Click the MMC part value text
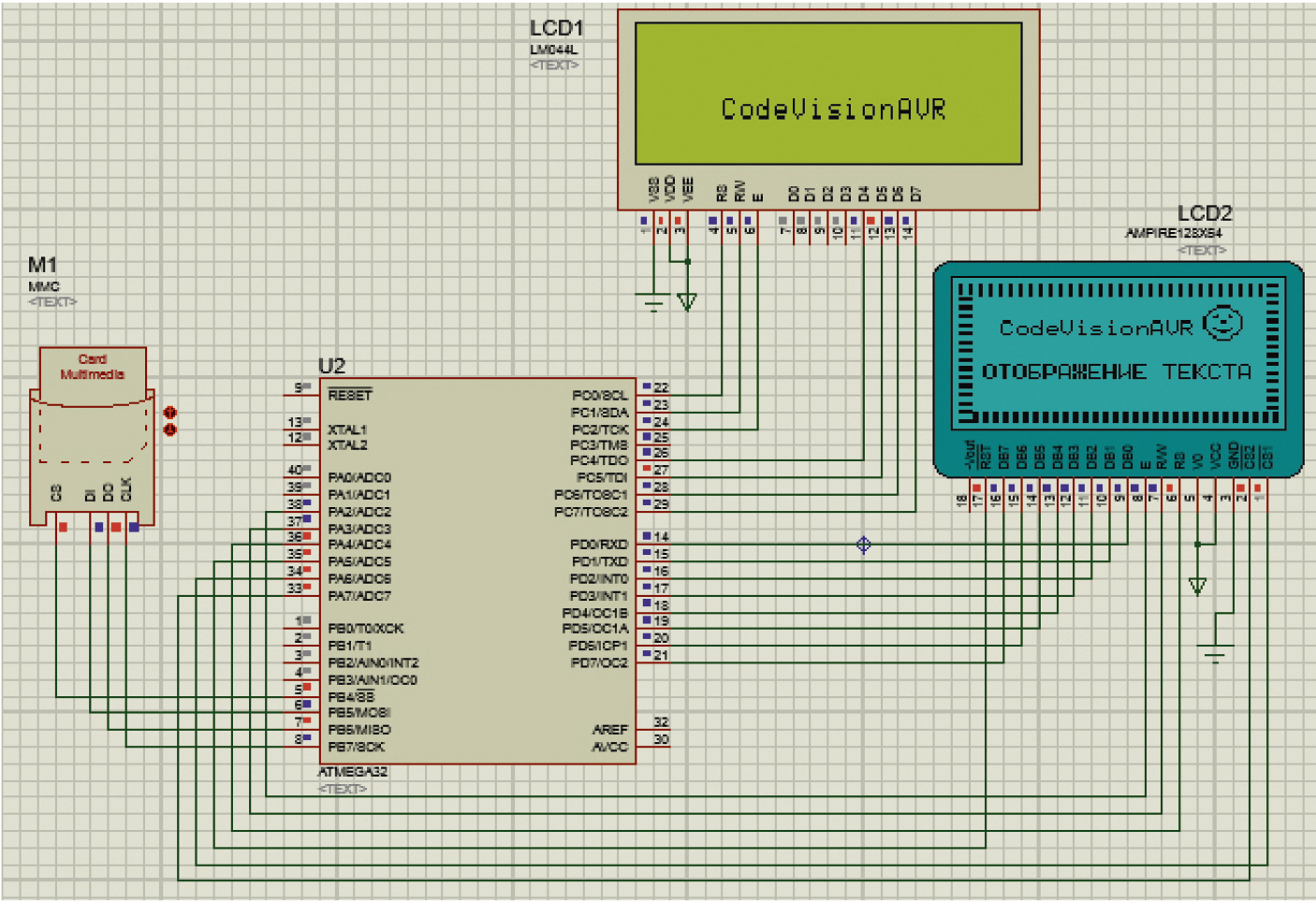Screen dimensions: 1316x902 coord(43,286)
